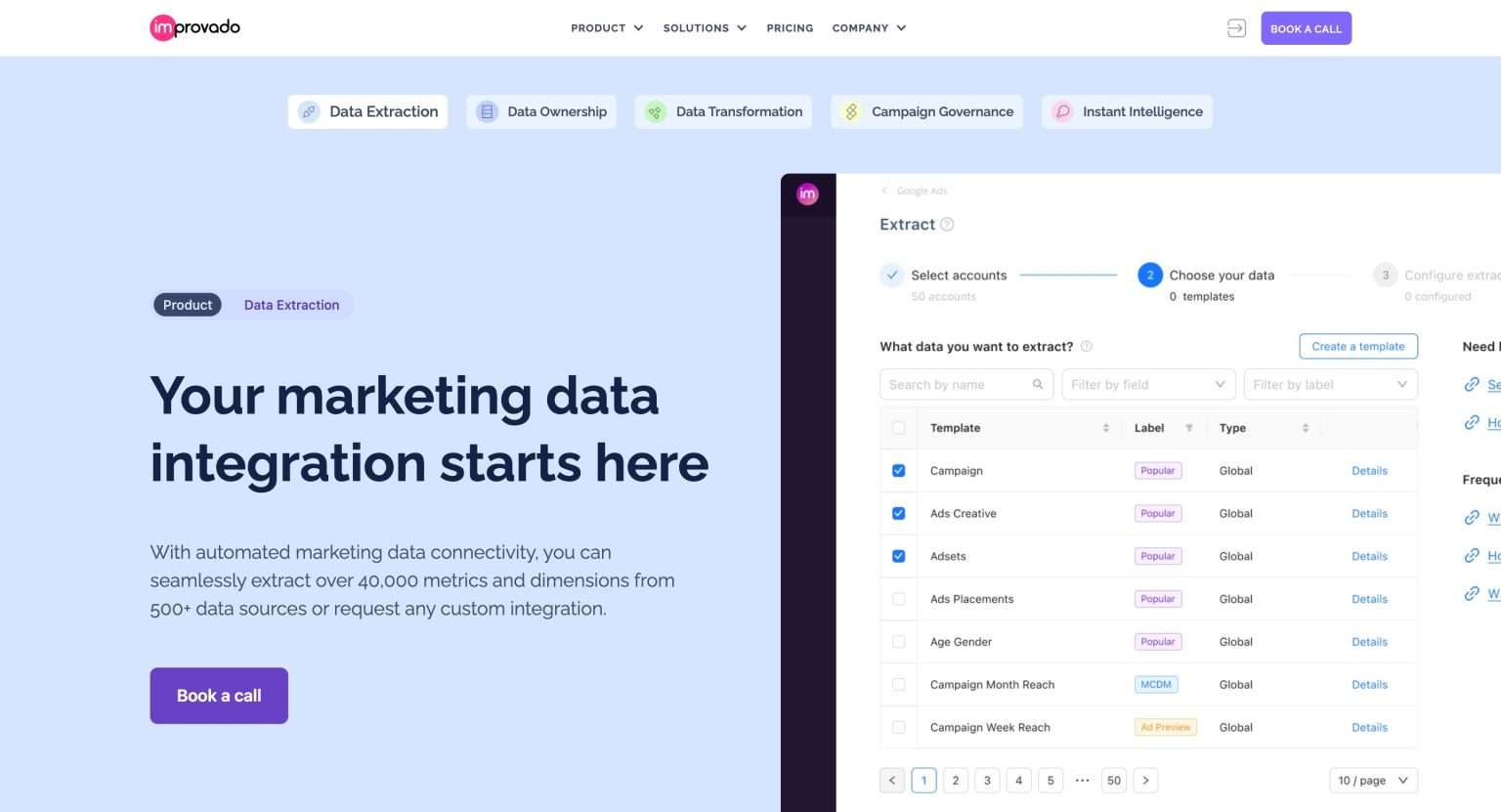Select PRICING in the navigation bar
The width and height of the screenshot is (1501, 812).
[790, 27]
